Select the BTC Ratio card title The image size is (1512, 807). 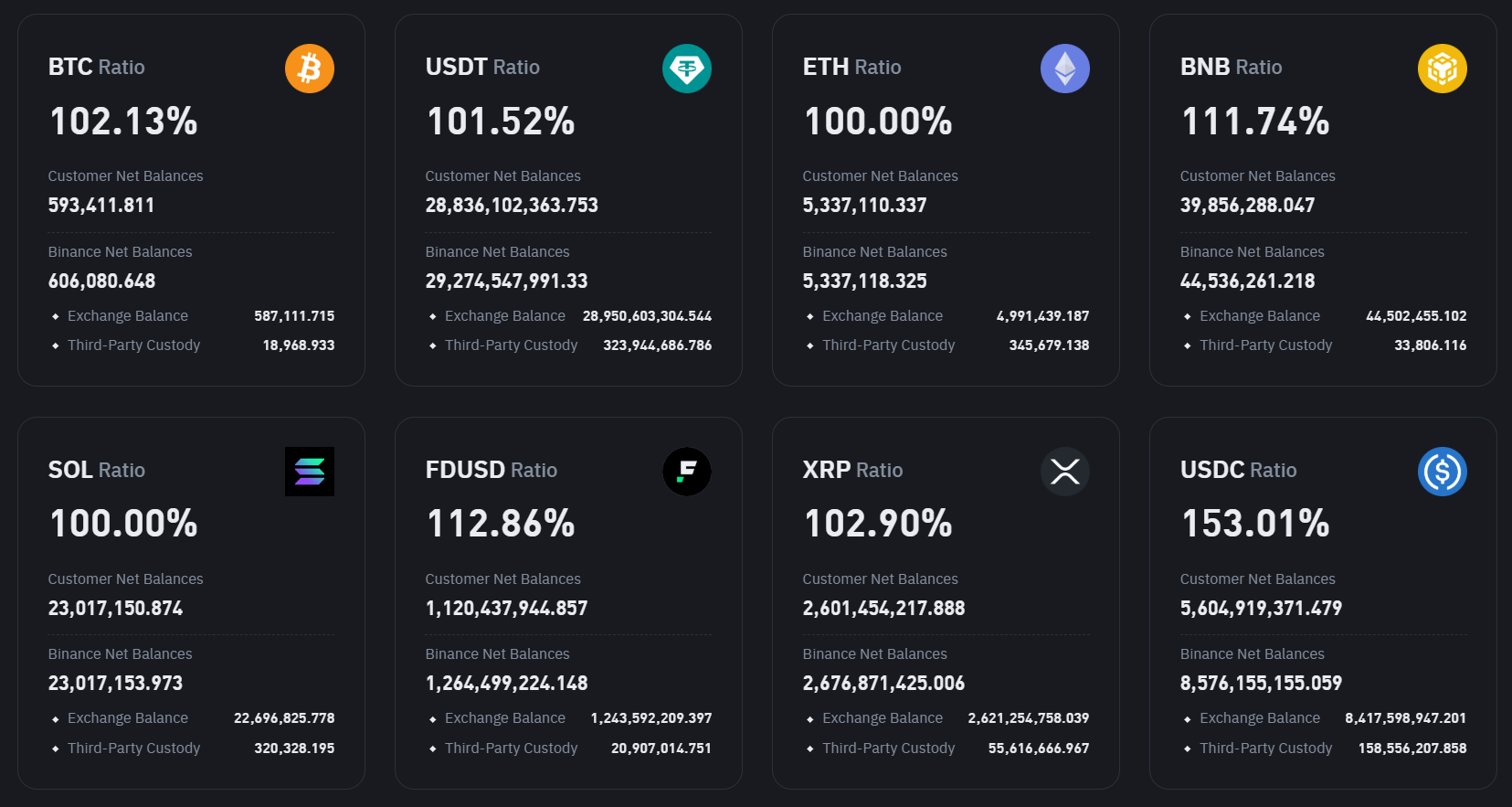point(97,67)
